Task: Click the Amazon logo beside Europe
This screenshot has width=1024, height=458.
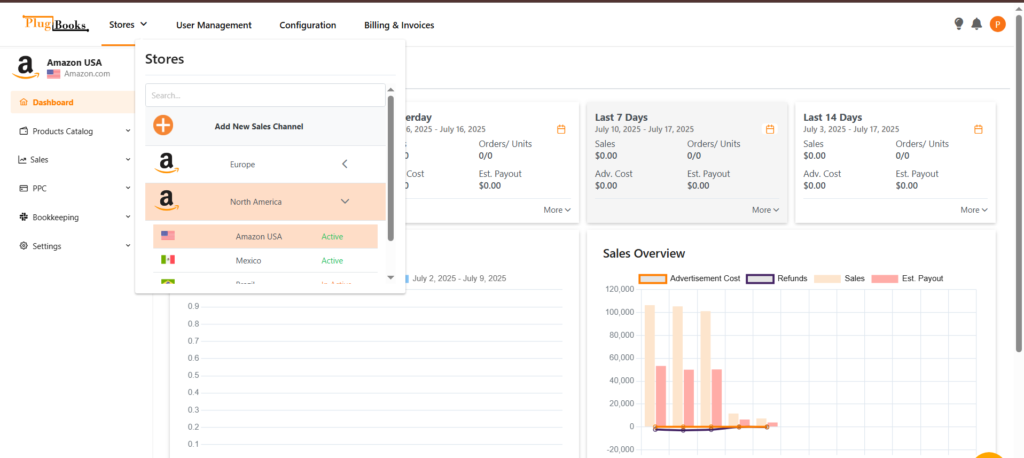Action: click(167, 163)
